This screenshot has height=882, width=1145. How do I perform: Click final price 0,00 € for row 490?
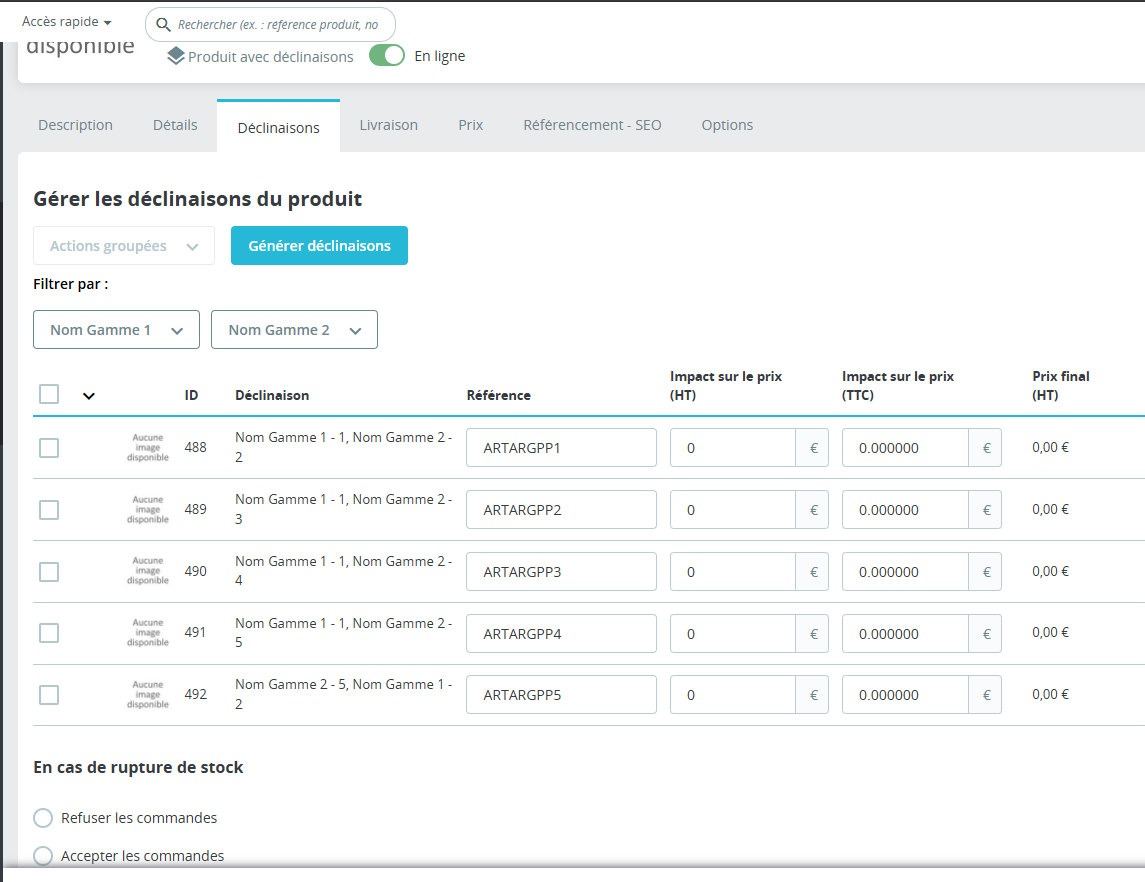[1050, 571]
